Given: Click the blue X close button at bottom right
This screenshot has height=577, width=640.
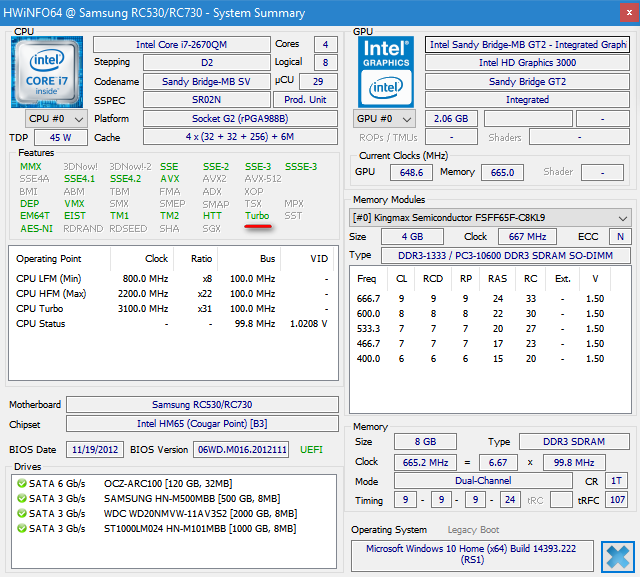Looking at the screenshot, I should [x=618, y=557].
